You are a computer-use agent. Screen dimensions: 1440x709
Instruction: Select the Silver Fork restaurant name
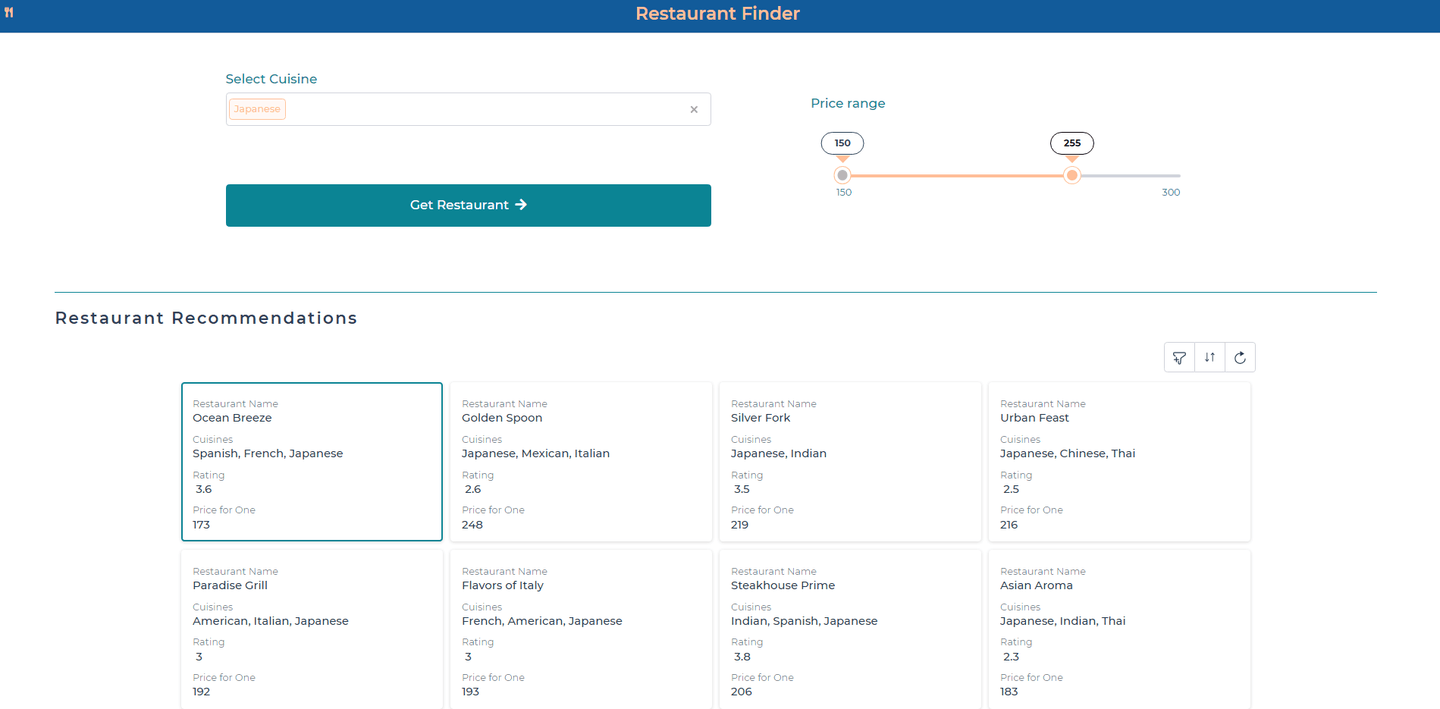pyautogui.click(x=761, y=418)
